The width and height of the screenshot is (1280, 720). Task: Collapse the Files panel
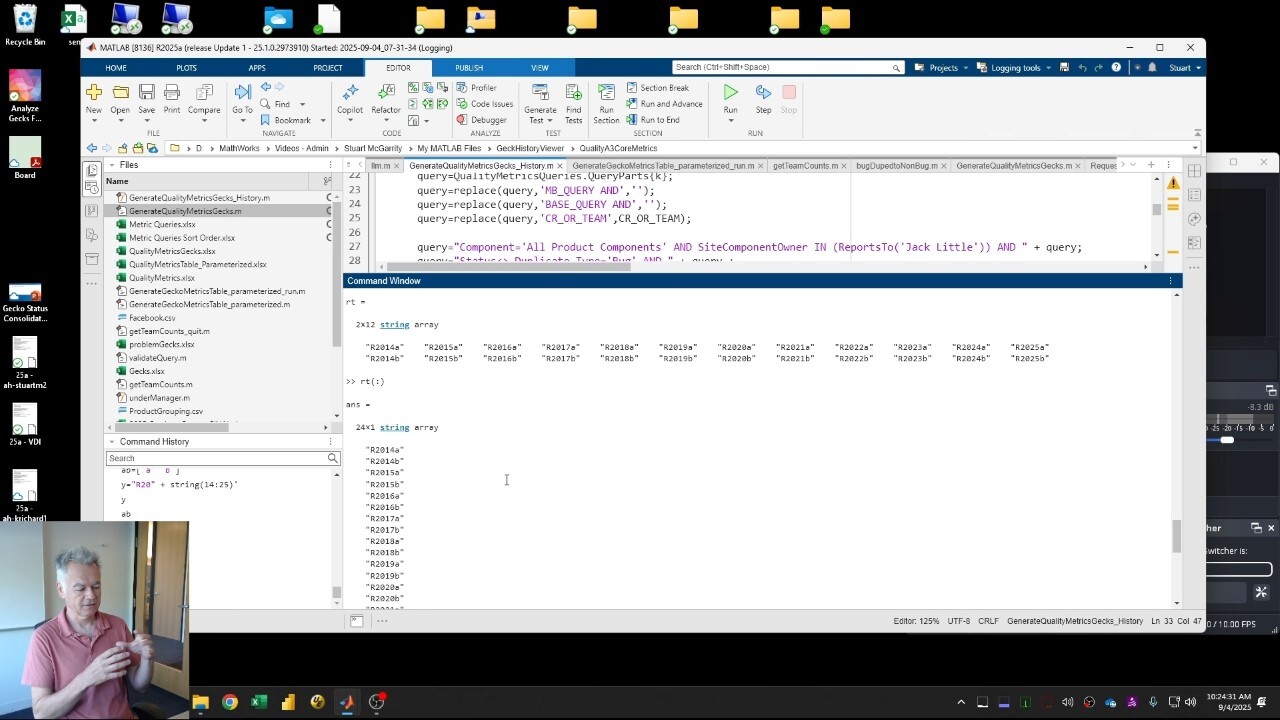[x=112, y=165]
